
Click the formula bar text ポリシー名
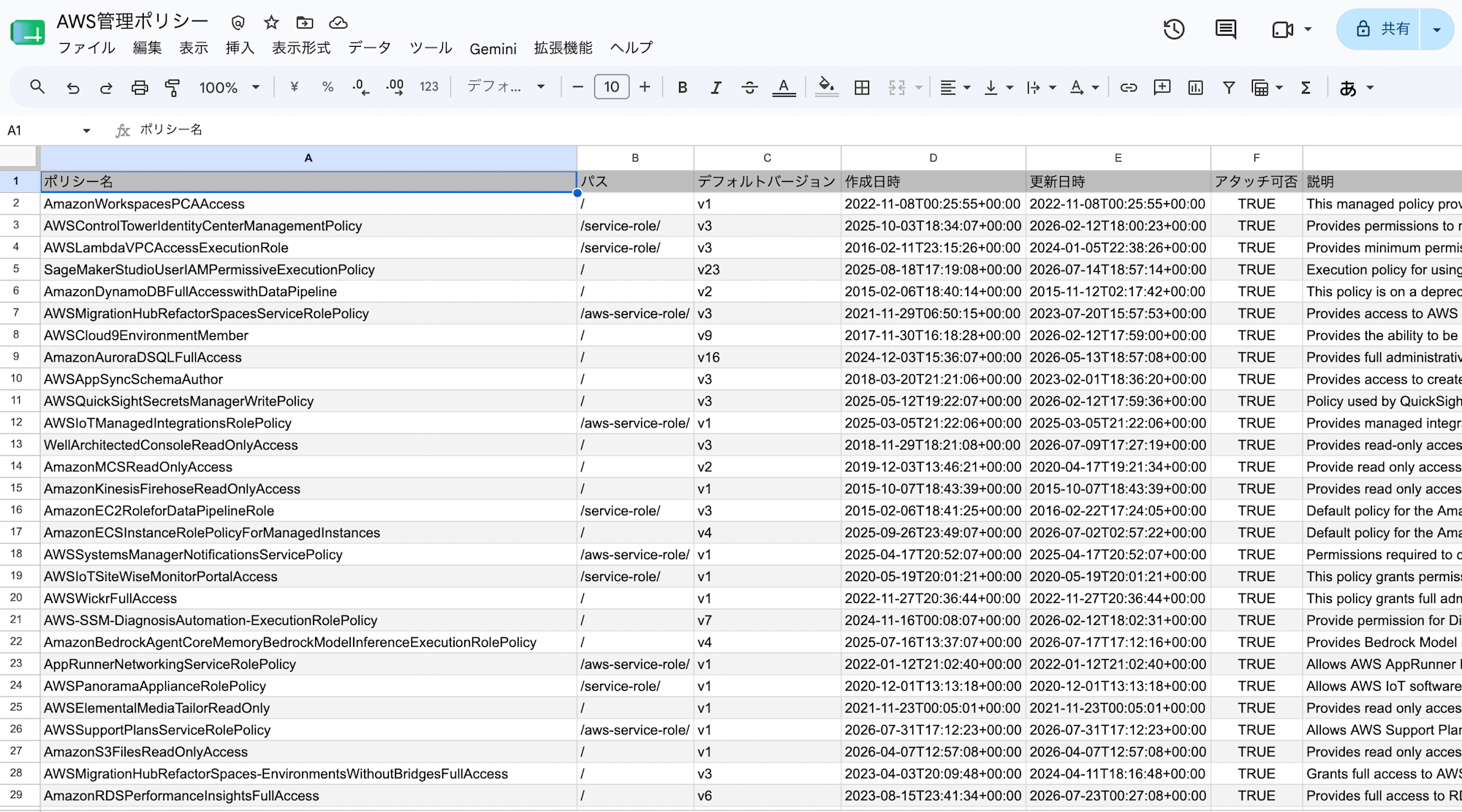[171, 129]
